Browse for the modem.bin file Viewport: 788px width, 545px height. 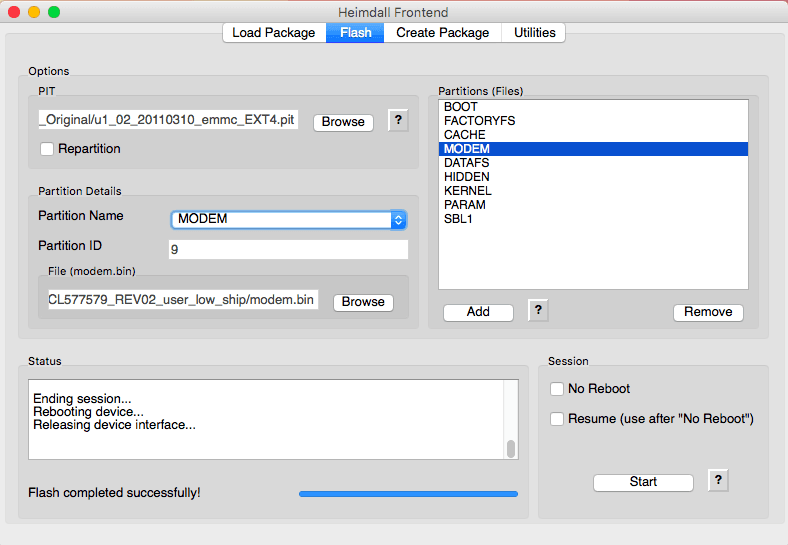(x=363, y=302)
